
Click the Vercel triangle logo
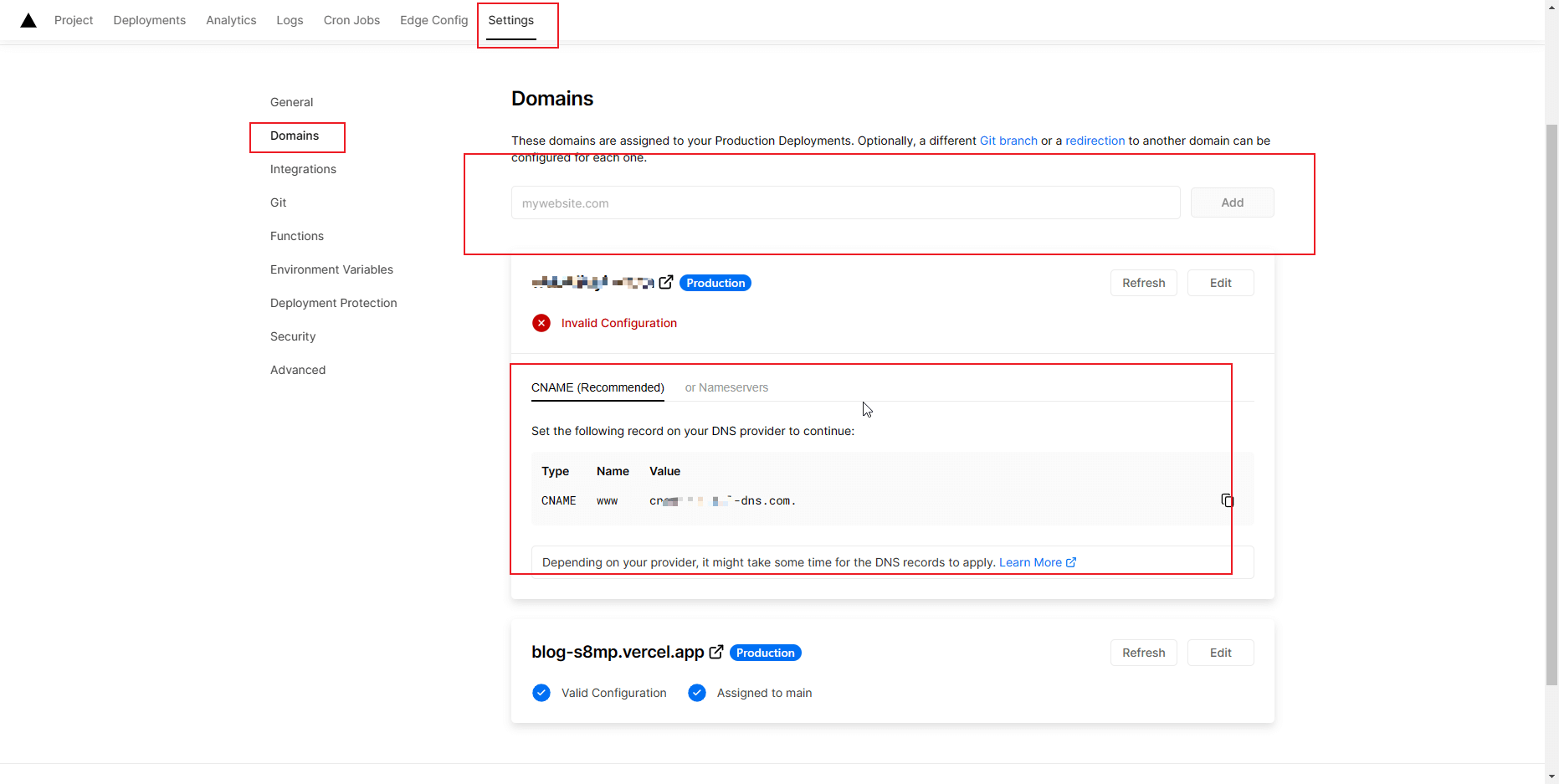28,20
